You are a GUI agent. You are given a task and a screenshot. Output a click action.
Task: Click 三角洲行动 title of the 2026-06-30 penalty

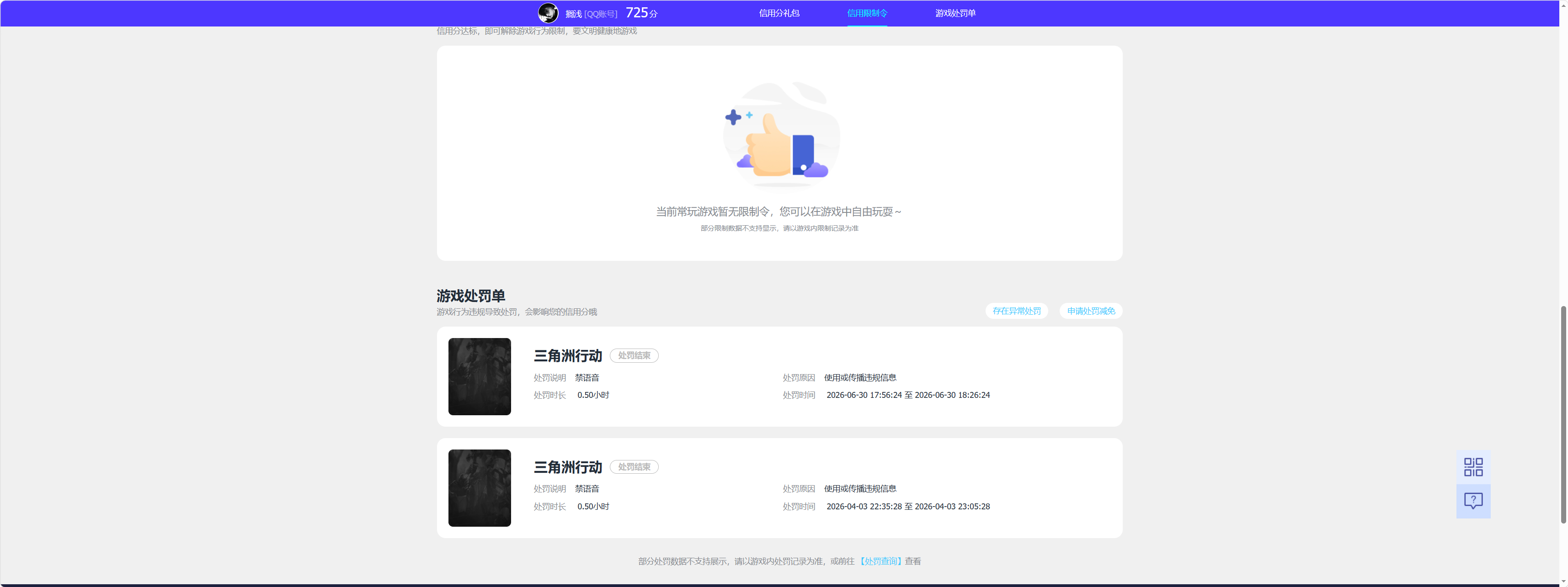click(568, 356)
